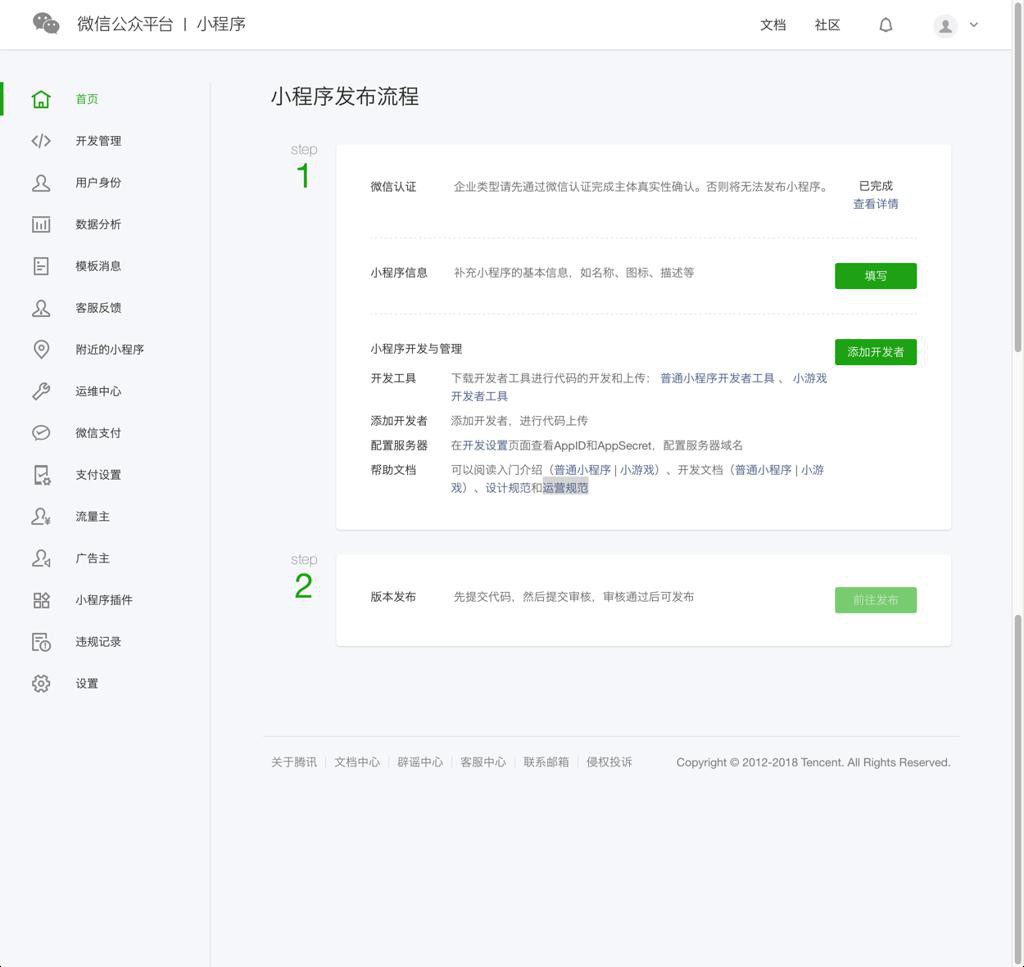Click the 小程序发布流程 heading
This screenshot has height=967, width=1024.
pyautogui.click(x=345, y=97)
